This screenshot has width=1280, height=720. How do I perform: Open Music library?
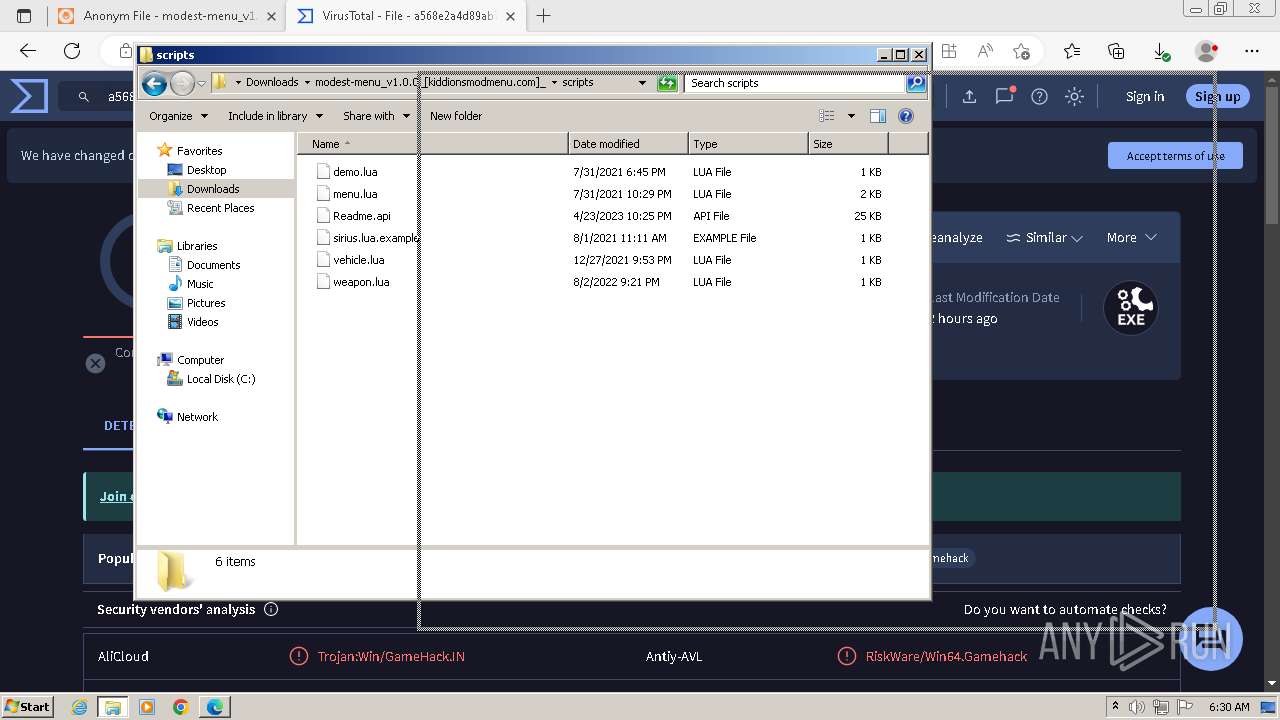(200, 284)
